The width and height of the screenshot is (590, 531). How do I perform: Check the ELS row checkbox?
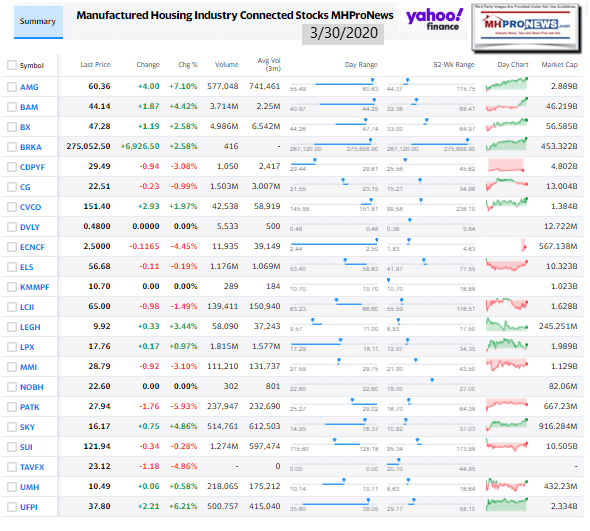tap(12, 267)
